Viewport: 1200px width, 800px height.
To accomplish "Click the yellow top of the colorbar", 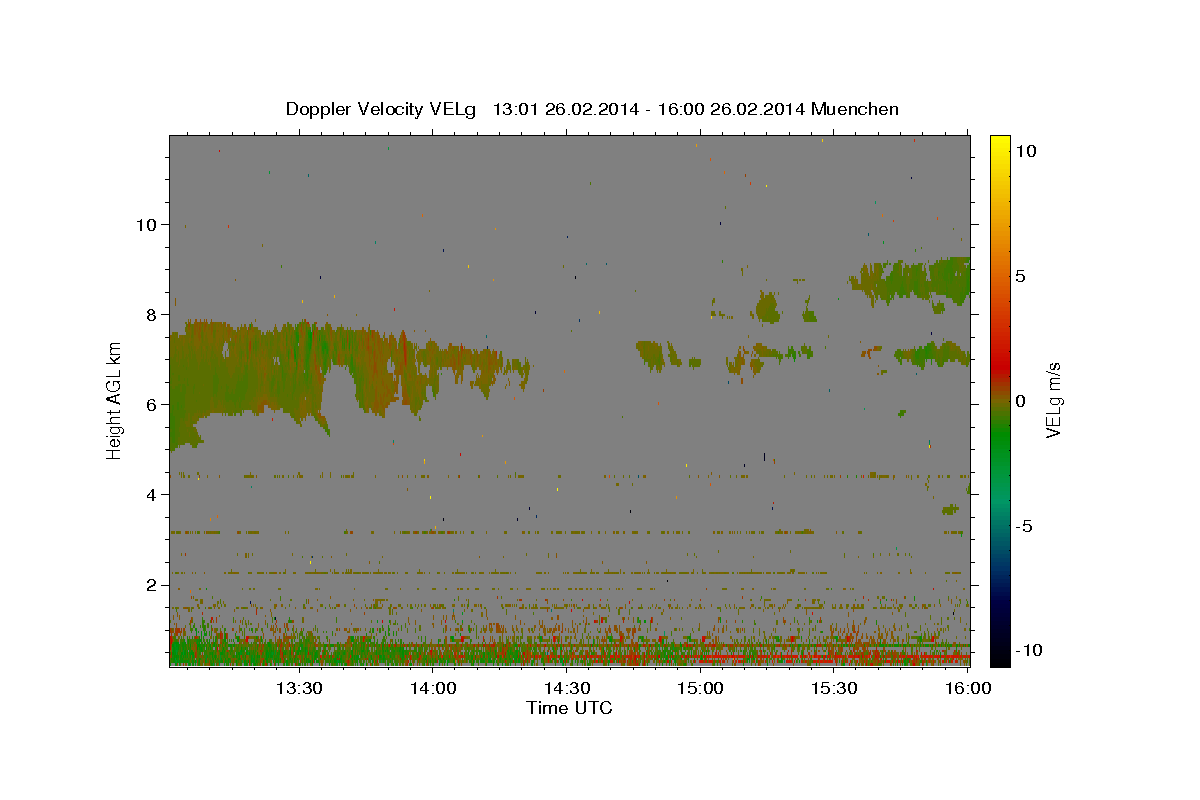I will click(999, 145).
